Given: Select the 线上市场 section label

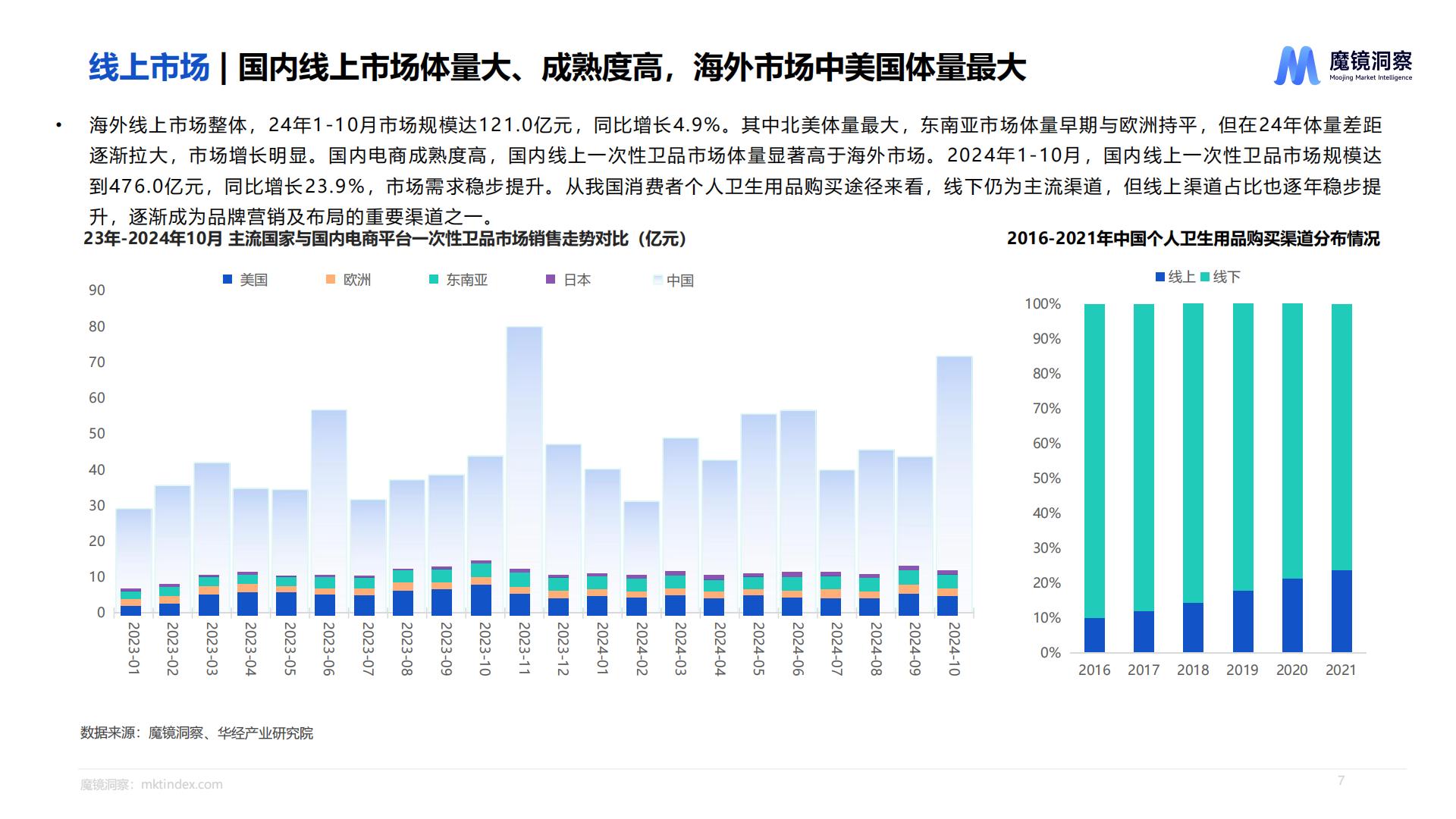Looking at the screenshot, I should pyautogui.click(x=148, y=67).
